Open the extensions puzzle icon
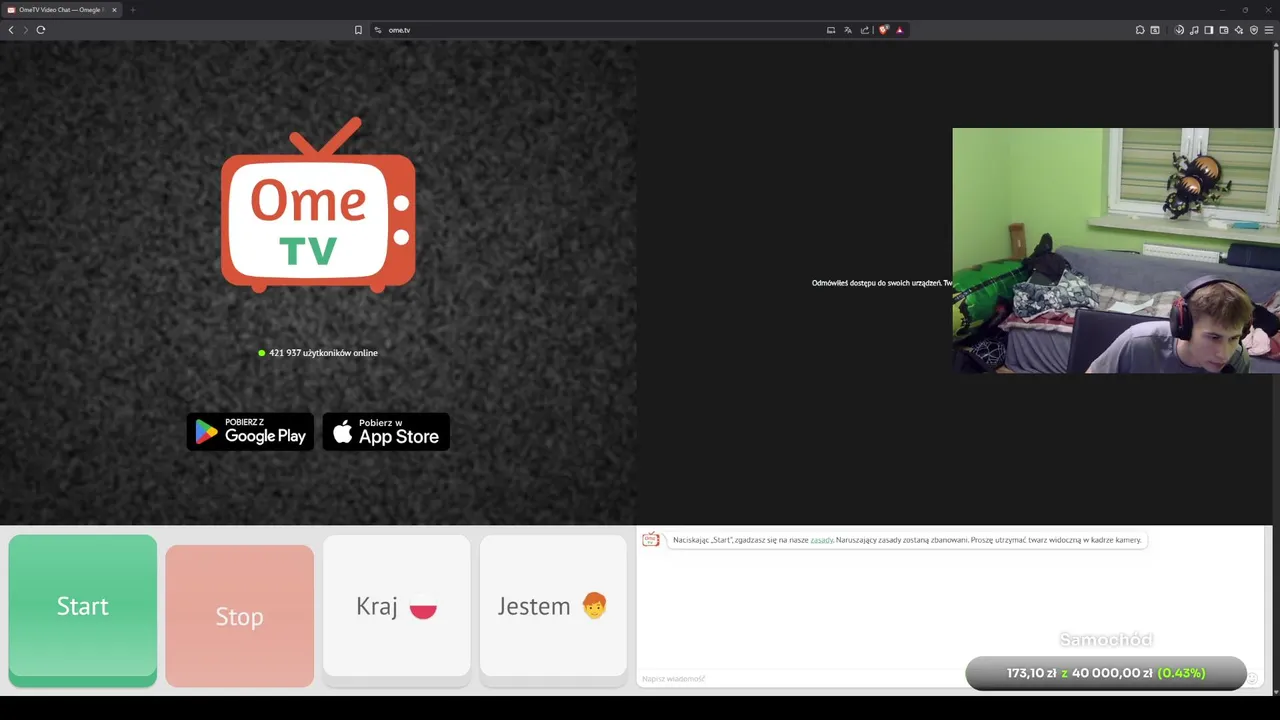Viewport: 1280px width, 720px height. [1140, 30]
